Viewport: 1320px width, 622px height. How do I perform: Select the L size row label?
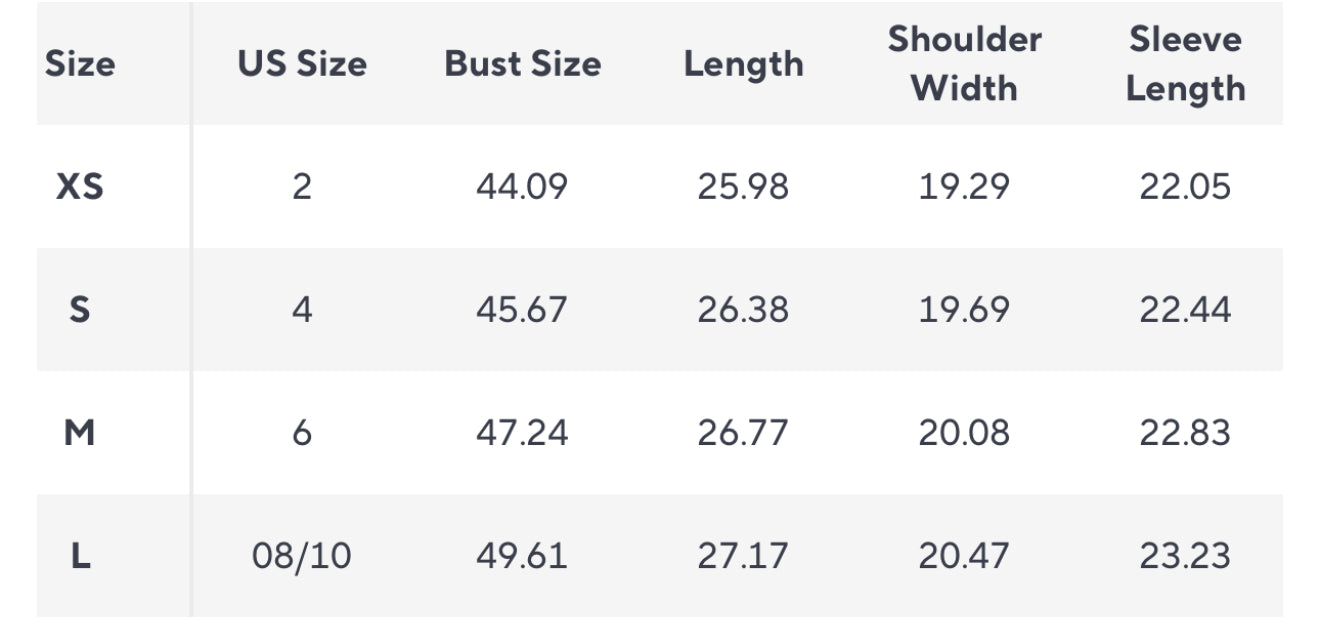click(x=80, y=556)
